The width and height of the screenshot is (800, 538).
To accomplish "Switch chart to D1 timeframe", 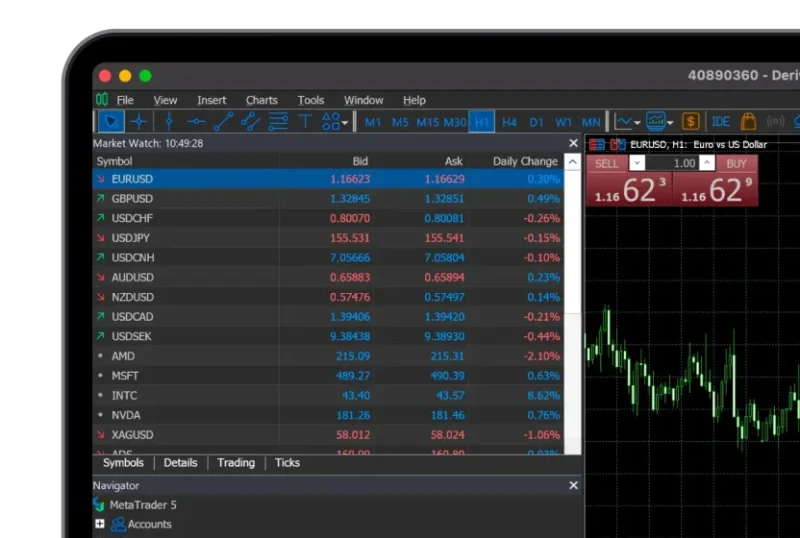I will [x=536, y=123].
